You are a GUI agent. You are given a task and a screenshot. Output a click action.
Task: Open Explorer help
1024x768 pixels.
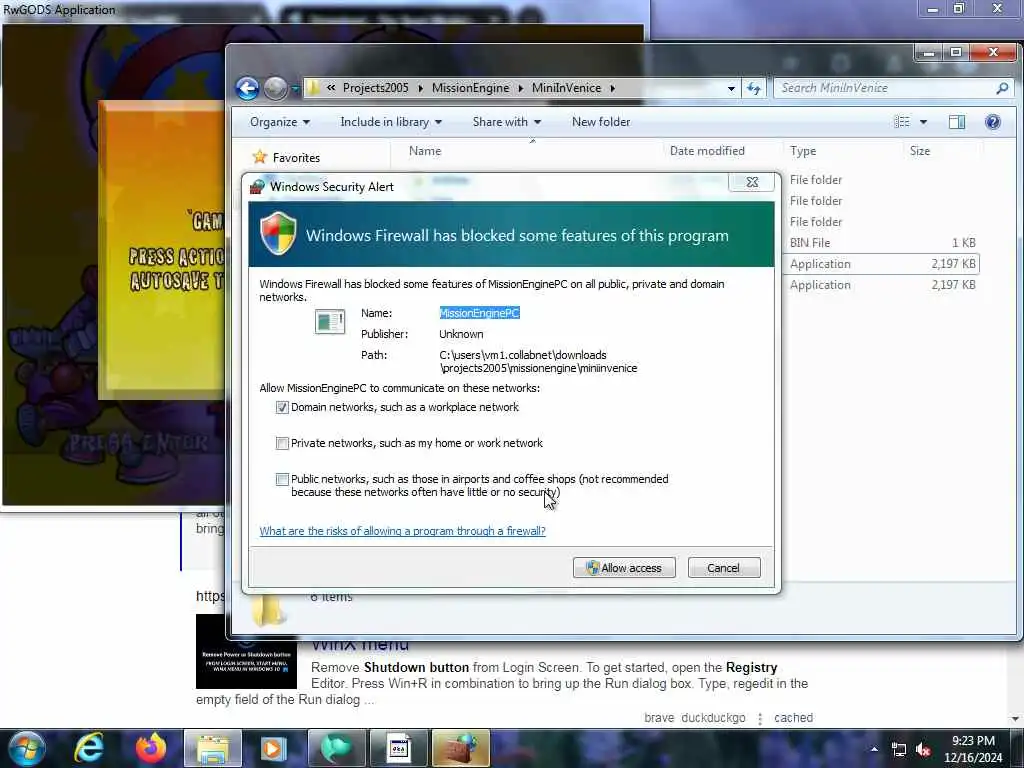tap(993, 122)
